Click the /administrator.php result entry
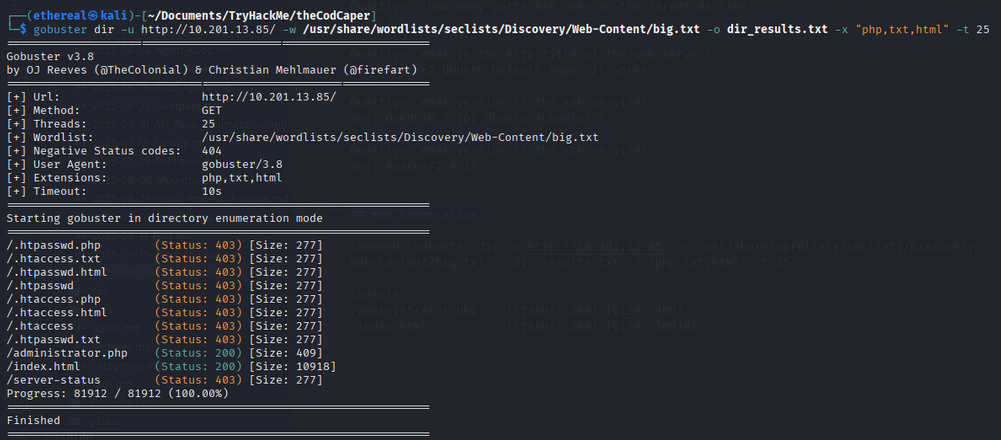1001x440 pixels. [67, 353]
